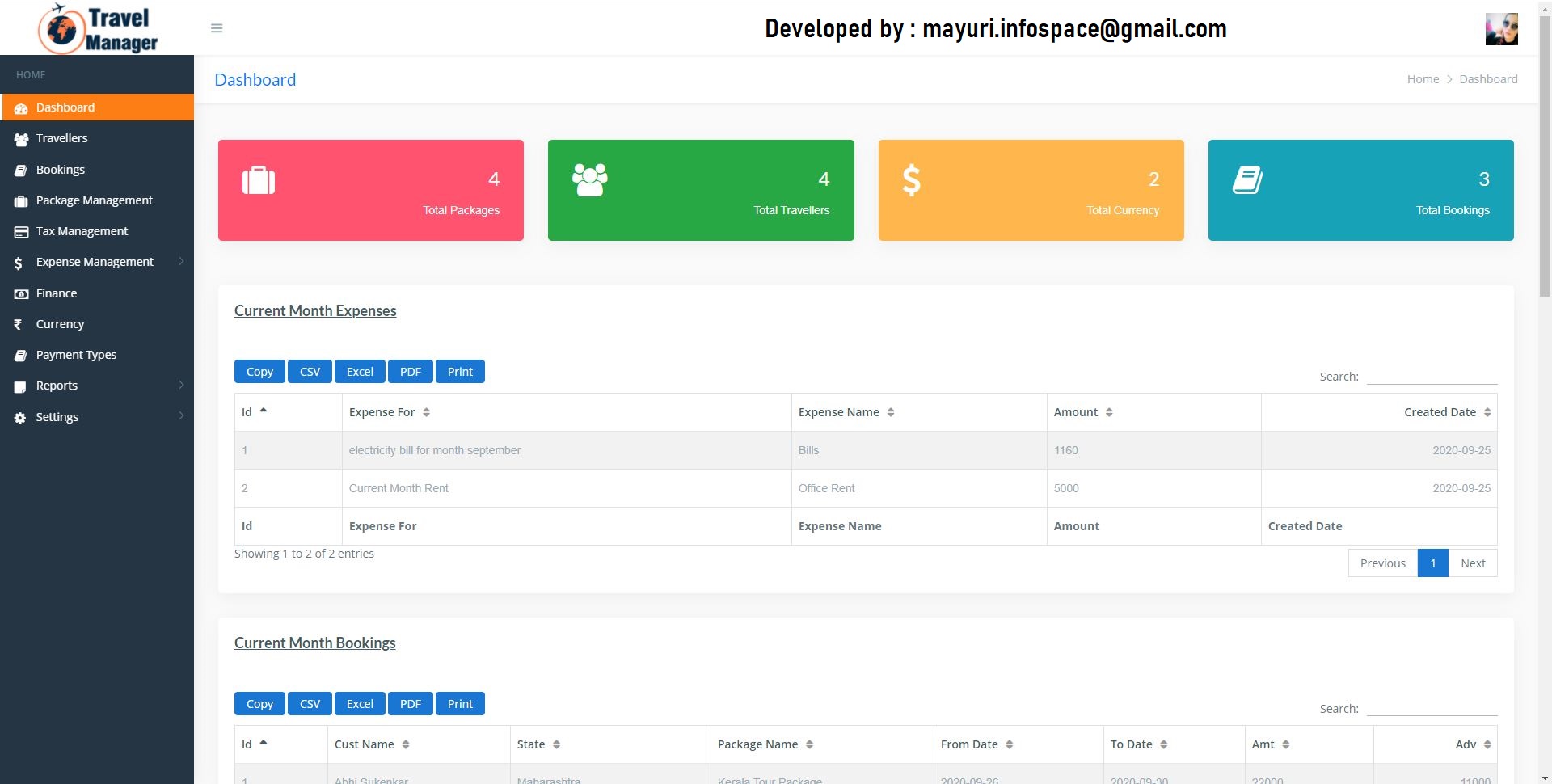Open Package Management from the sidebar

[x=94, y=200]
